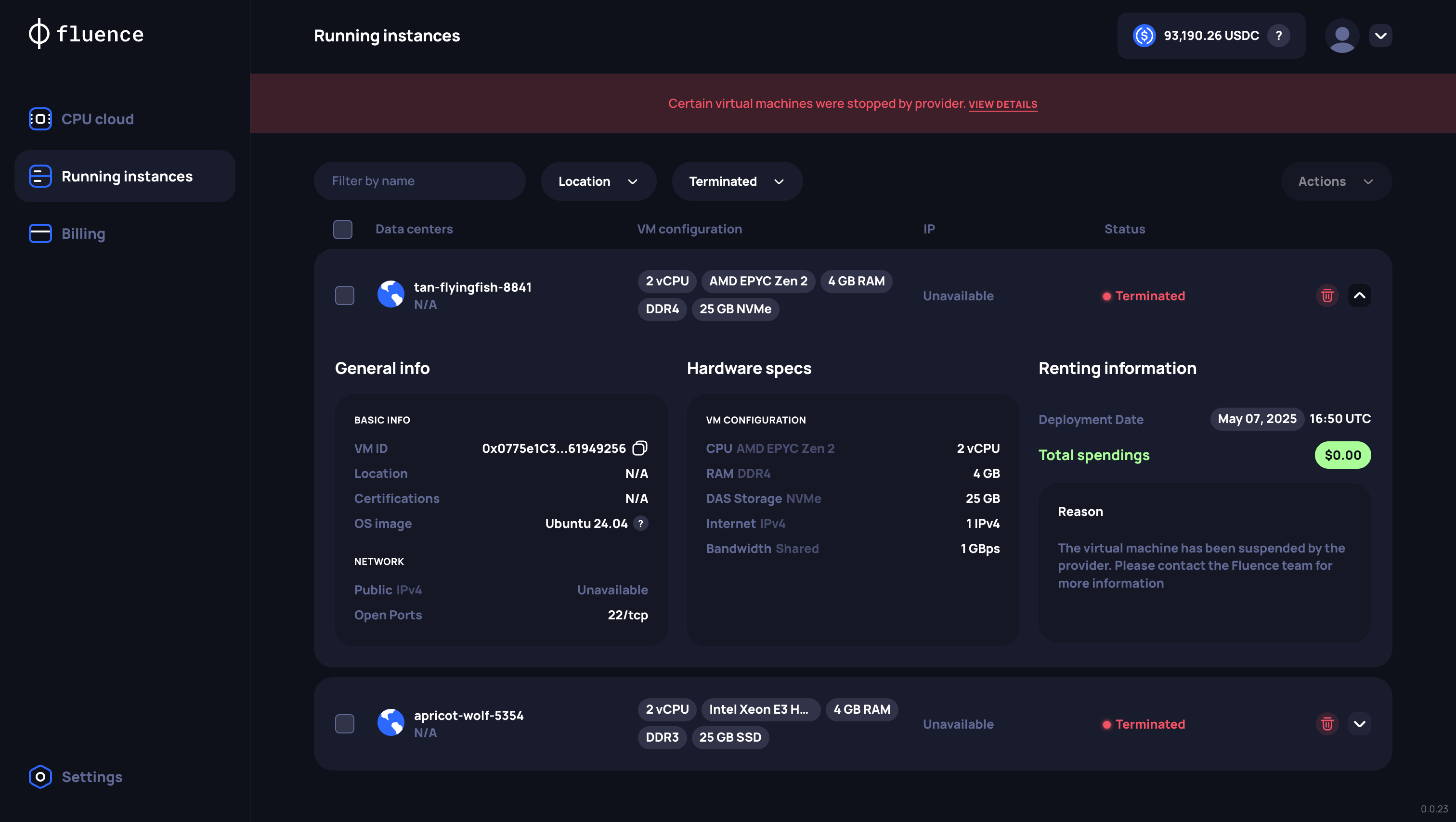Expand the apricot-wolf-5354 instance details
This screenshot has width=1456, height=822.
[1361, 724]
